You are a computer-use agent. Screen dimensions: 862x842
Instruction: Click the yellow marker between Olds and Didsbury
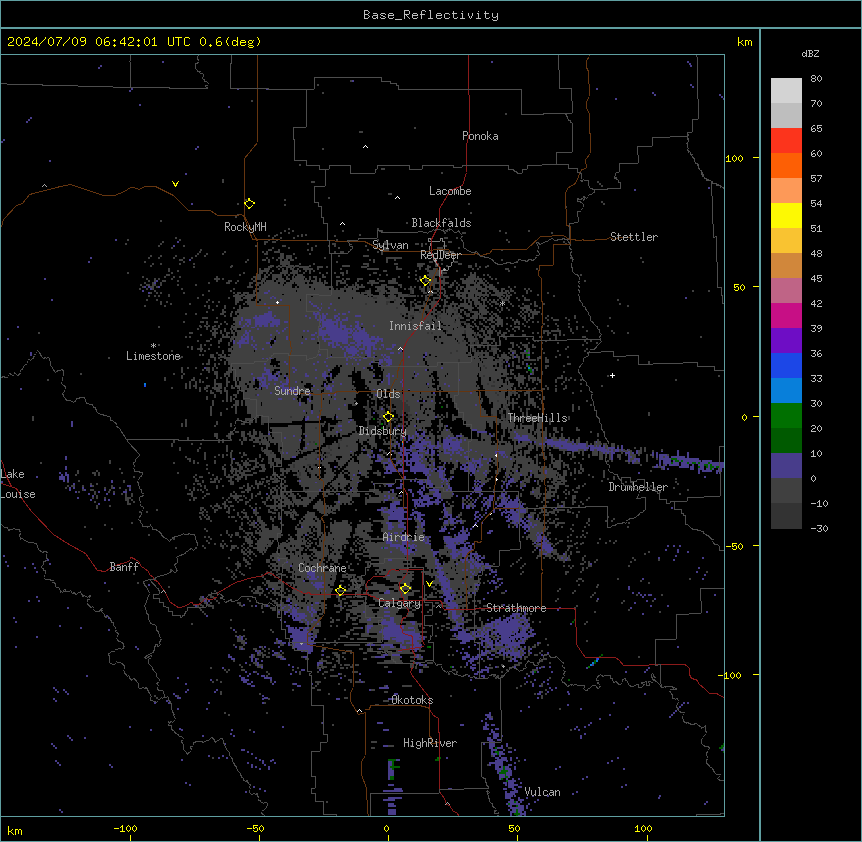389,417
